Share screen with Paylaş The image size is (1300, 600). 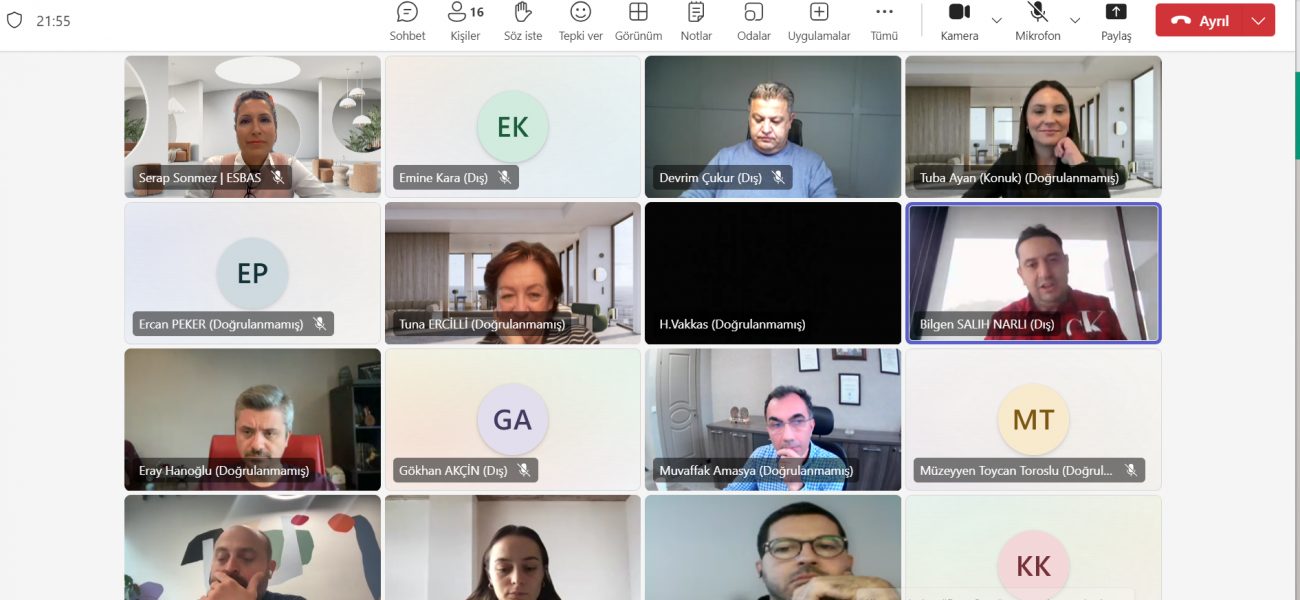tap(1116, 22)
